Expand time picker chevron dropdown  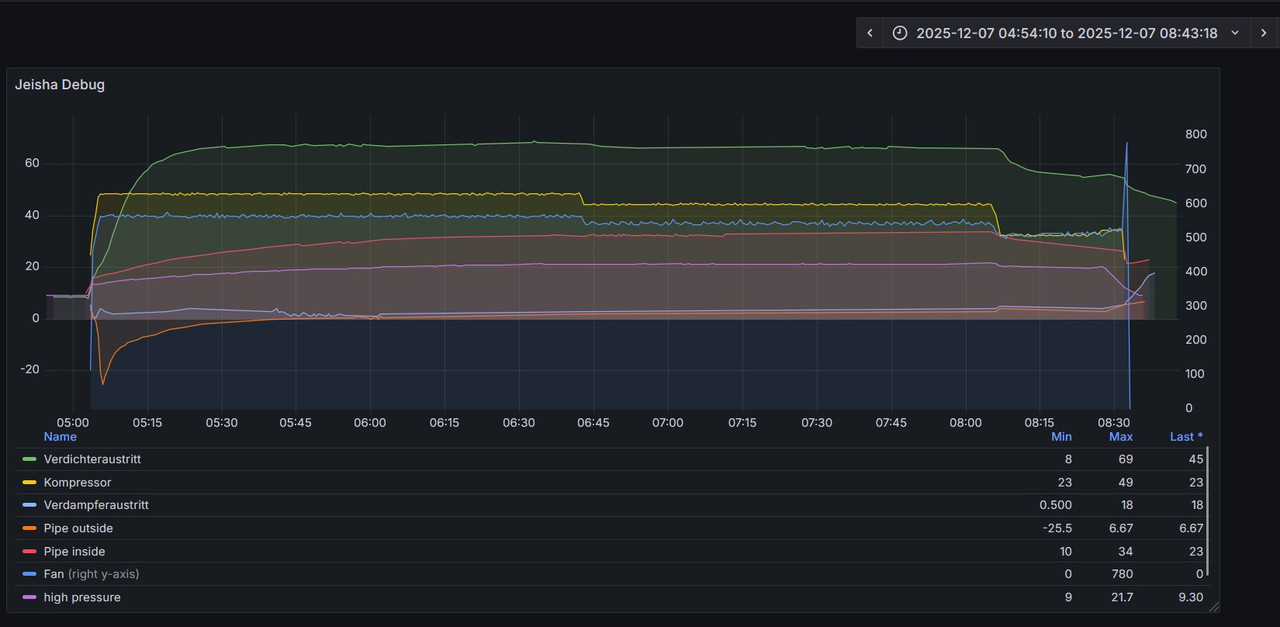tap(1235, 33)
